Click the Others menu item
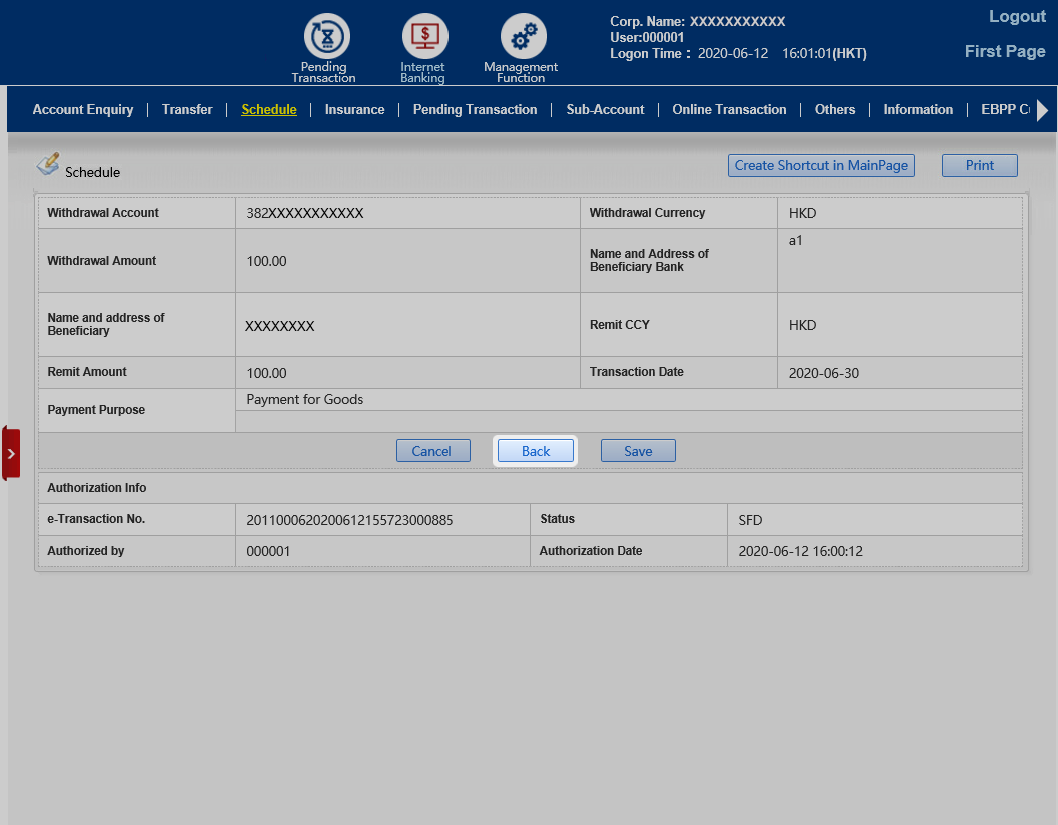1058x825 pixels. point(835,110)
